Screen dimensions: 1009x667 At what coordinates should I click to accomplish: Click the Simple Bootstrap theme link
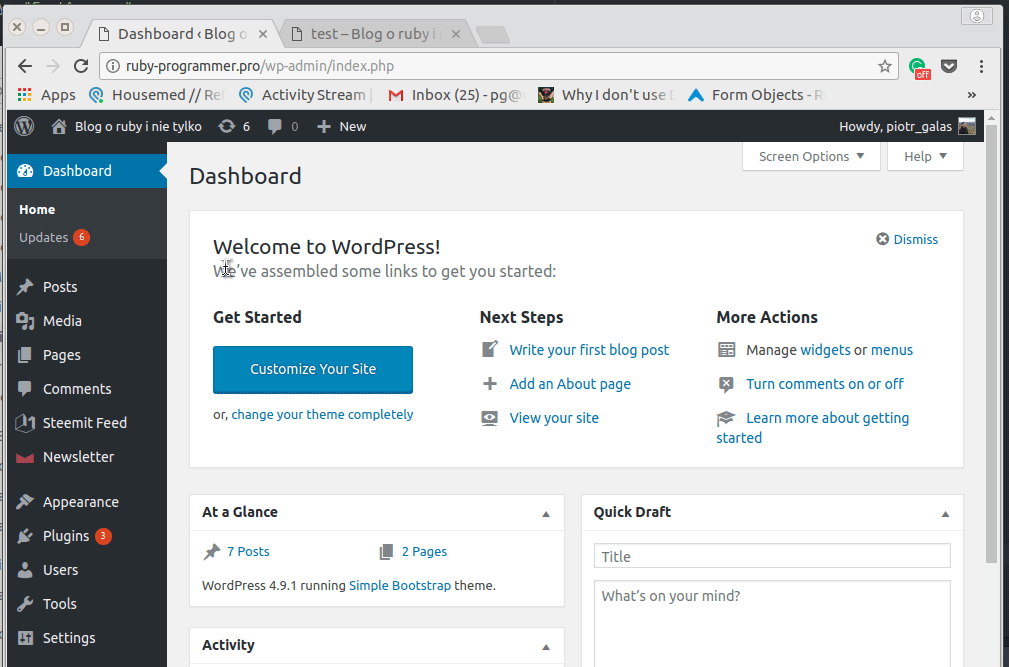point(400,585)
